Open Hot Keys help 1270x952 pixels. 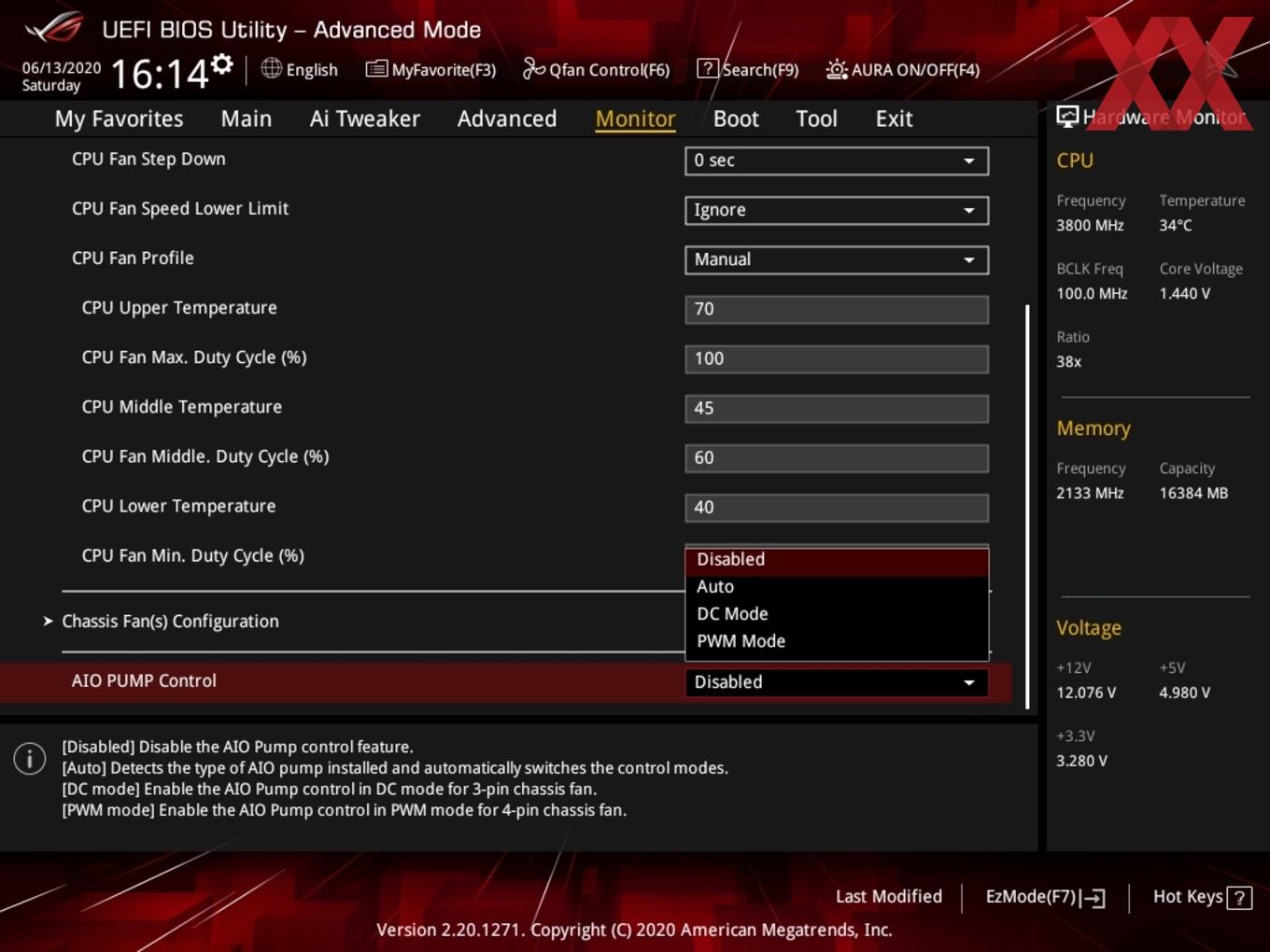click(1202, 897)
